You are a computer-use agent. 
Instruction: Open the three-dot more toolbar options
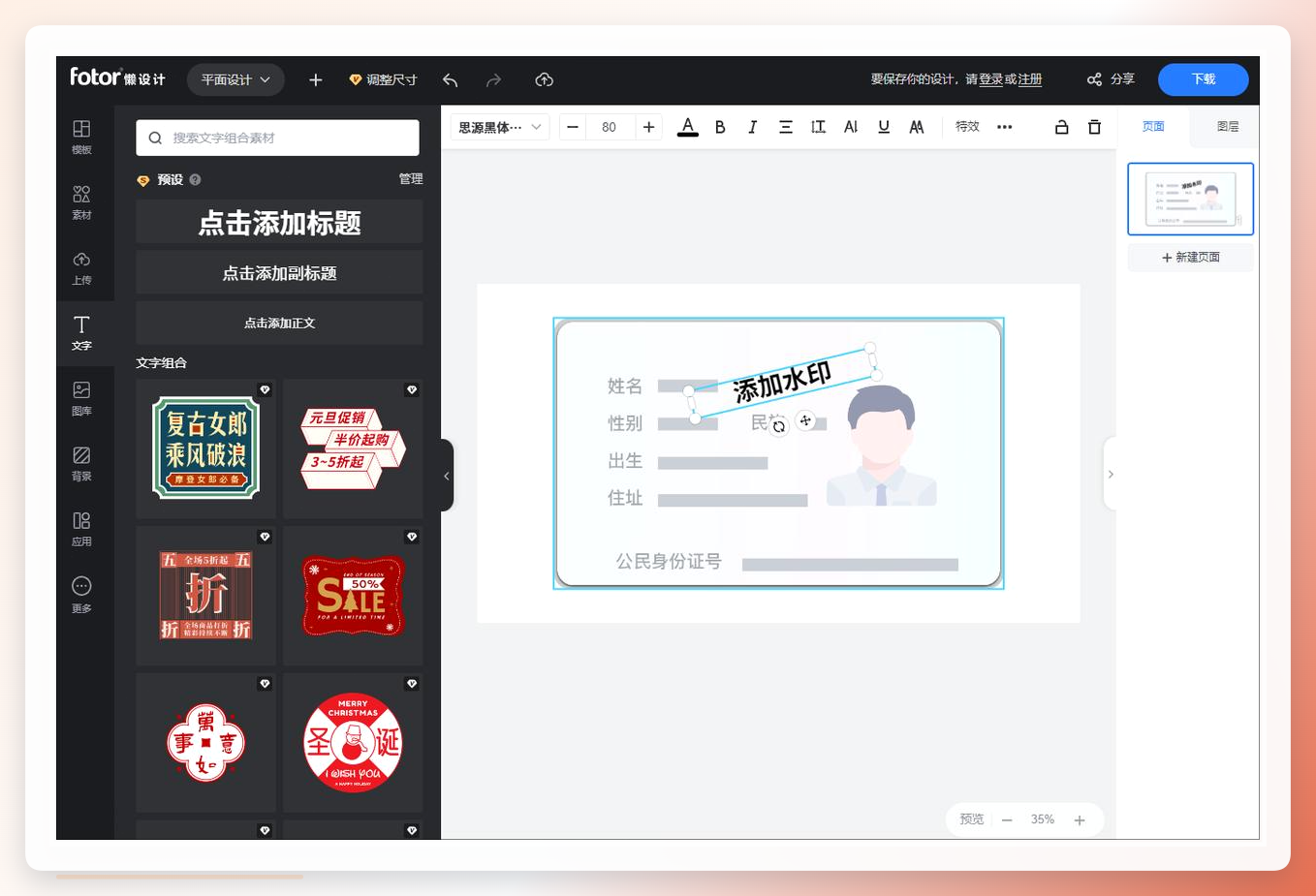1004,127
